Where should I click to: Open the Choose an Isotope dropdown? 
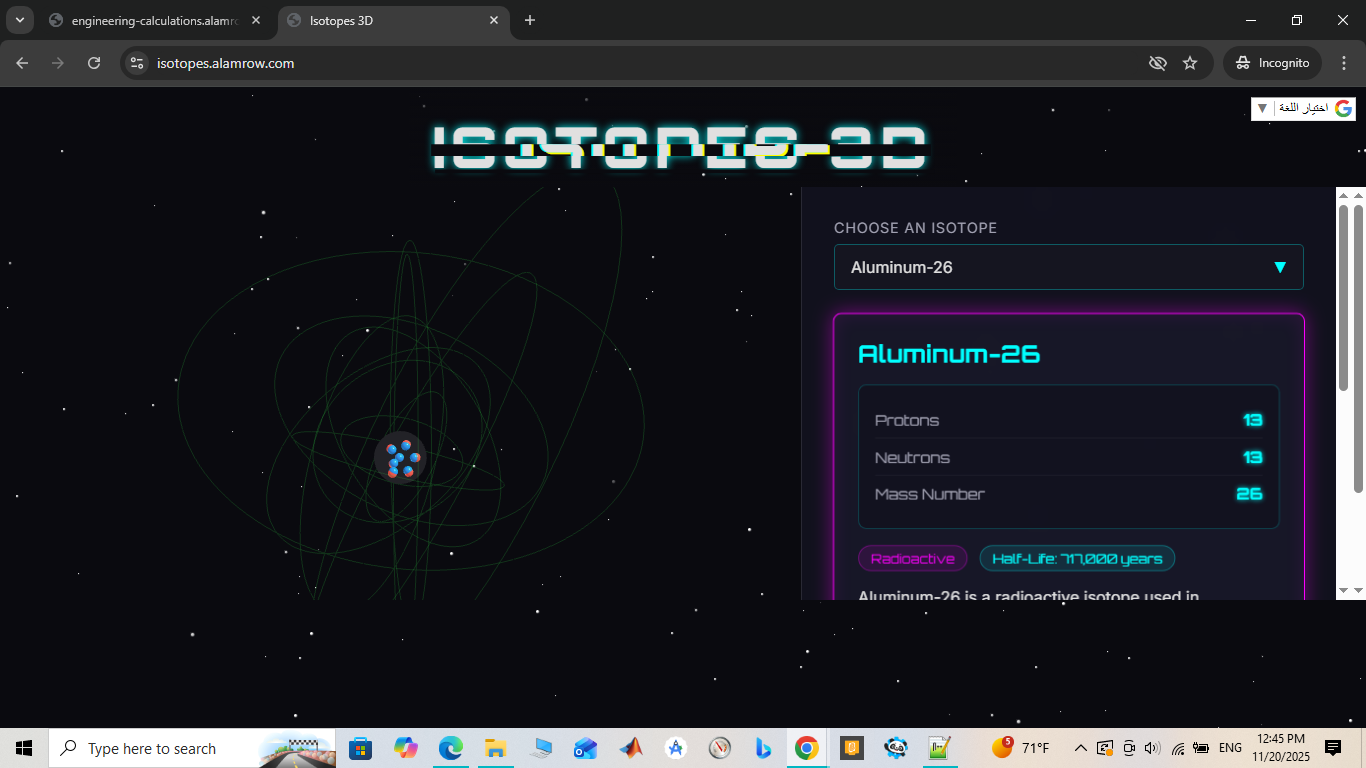[1068, 267]
